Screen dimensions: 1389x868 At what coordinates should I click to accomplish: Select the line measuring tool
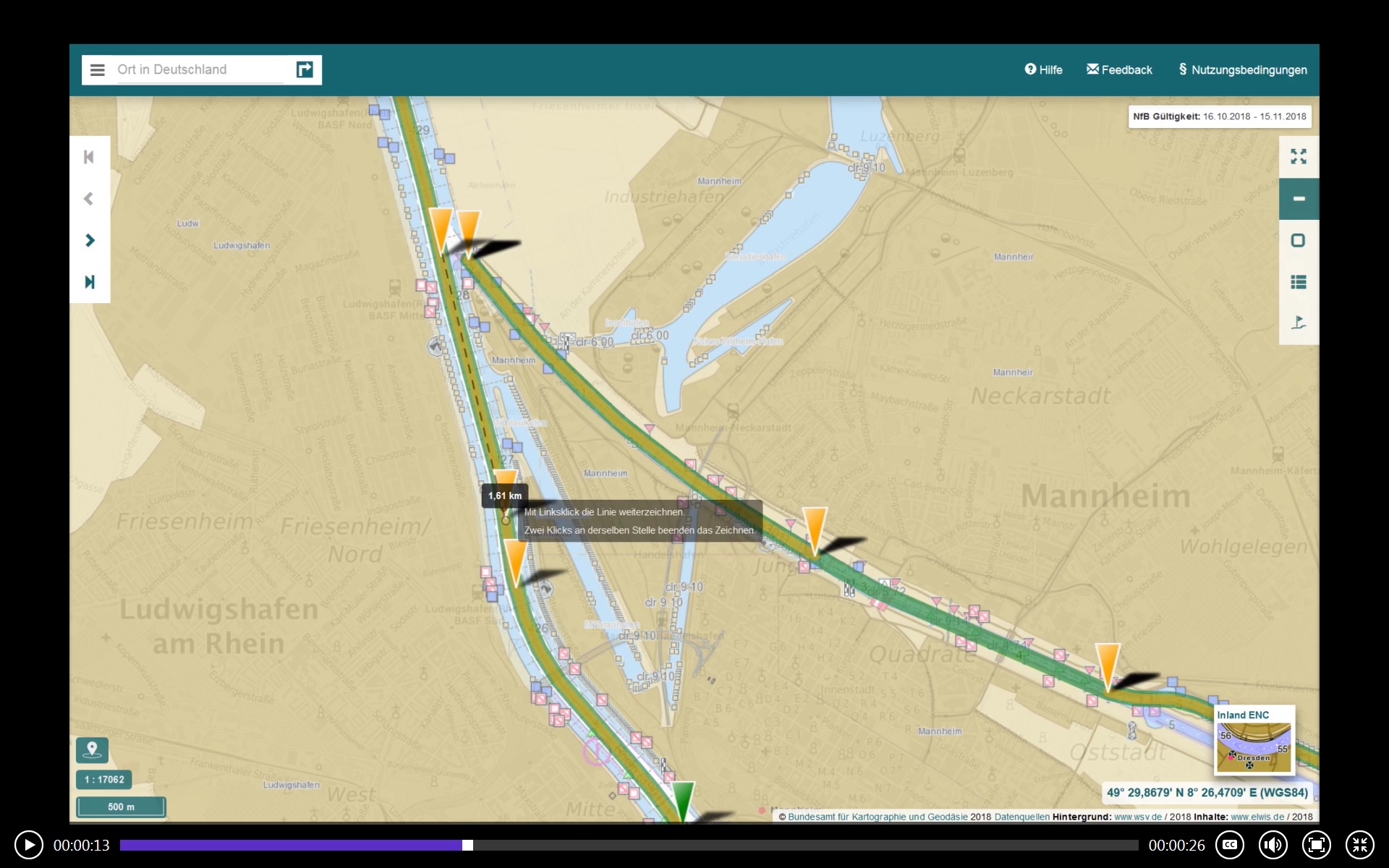[1299, 199]
